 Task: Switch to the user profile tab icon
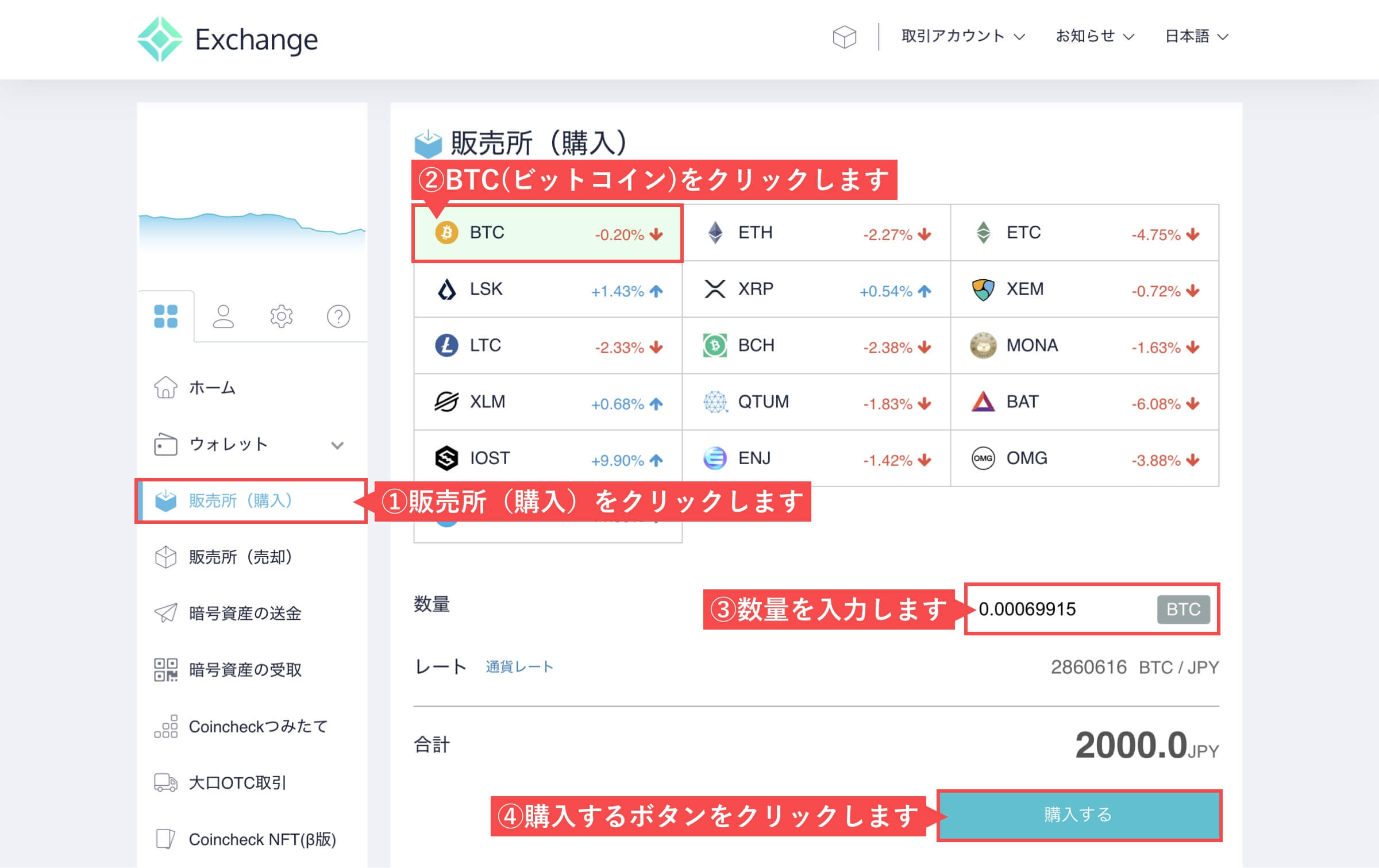[x=224, y=317]
